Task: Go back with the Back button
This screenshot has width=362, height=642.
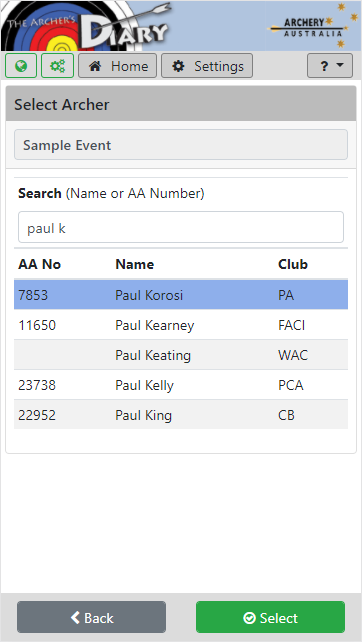Action: 91,617
